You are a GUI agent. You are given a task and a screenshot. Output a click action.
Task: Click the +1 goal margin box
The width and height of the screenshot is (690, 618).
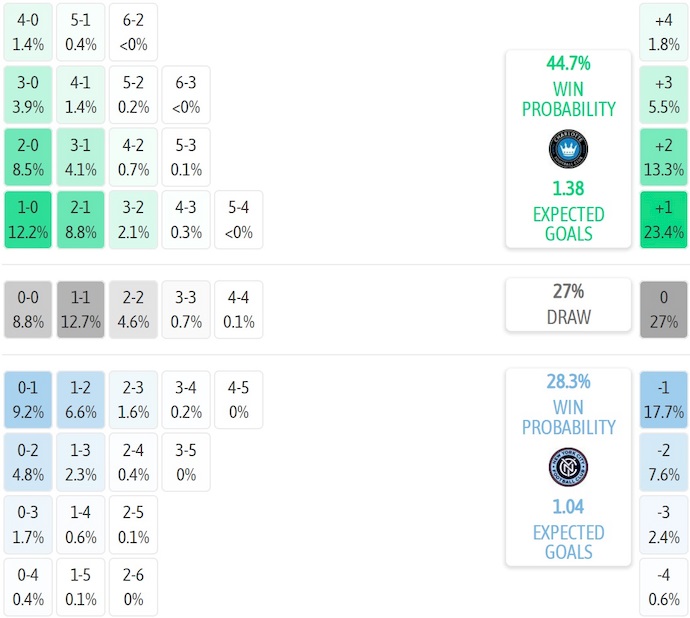pyautogui.click(x=664, y=220)
